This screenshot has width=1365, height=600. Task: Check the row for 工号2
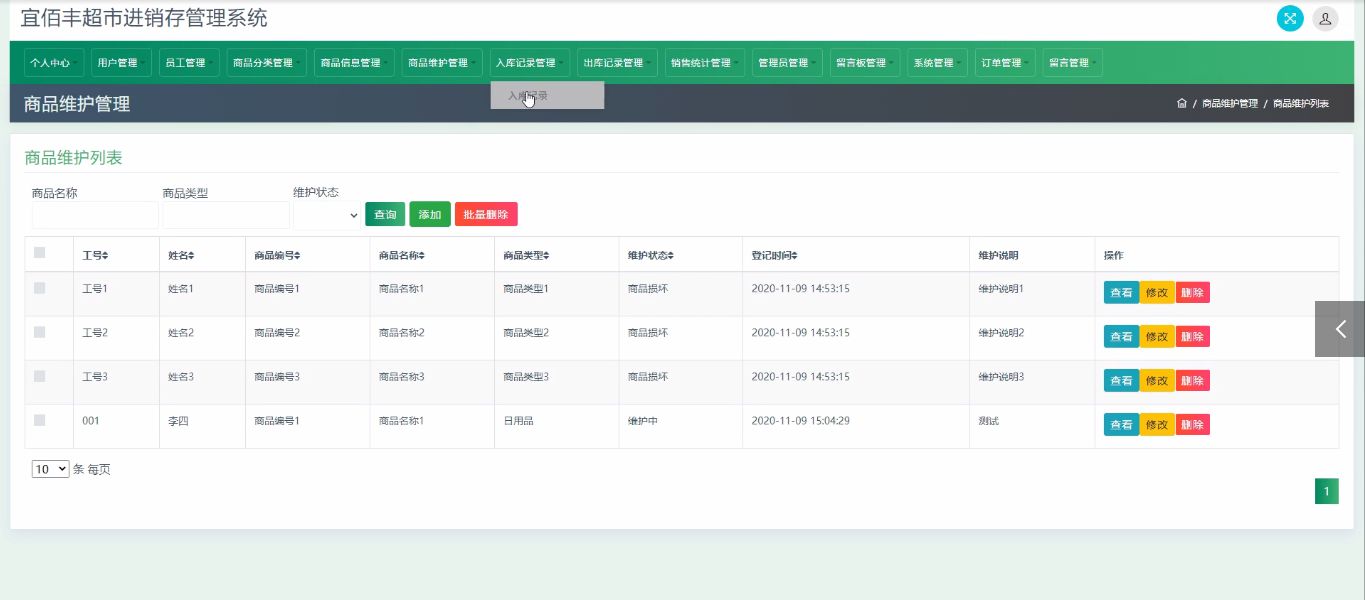[40, 332]
